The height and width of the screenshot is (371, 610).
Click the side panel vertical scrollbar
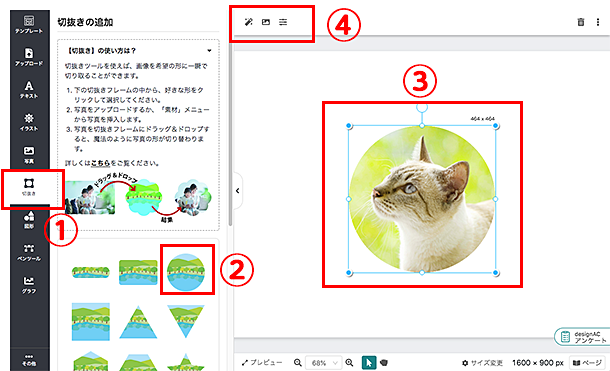(x=230, y=134)
